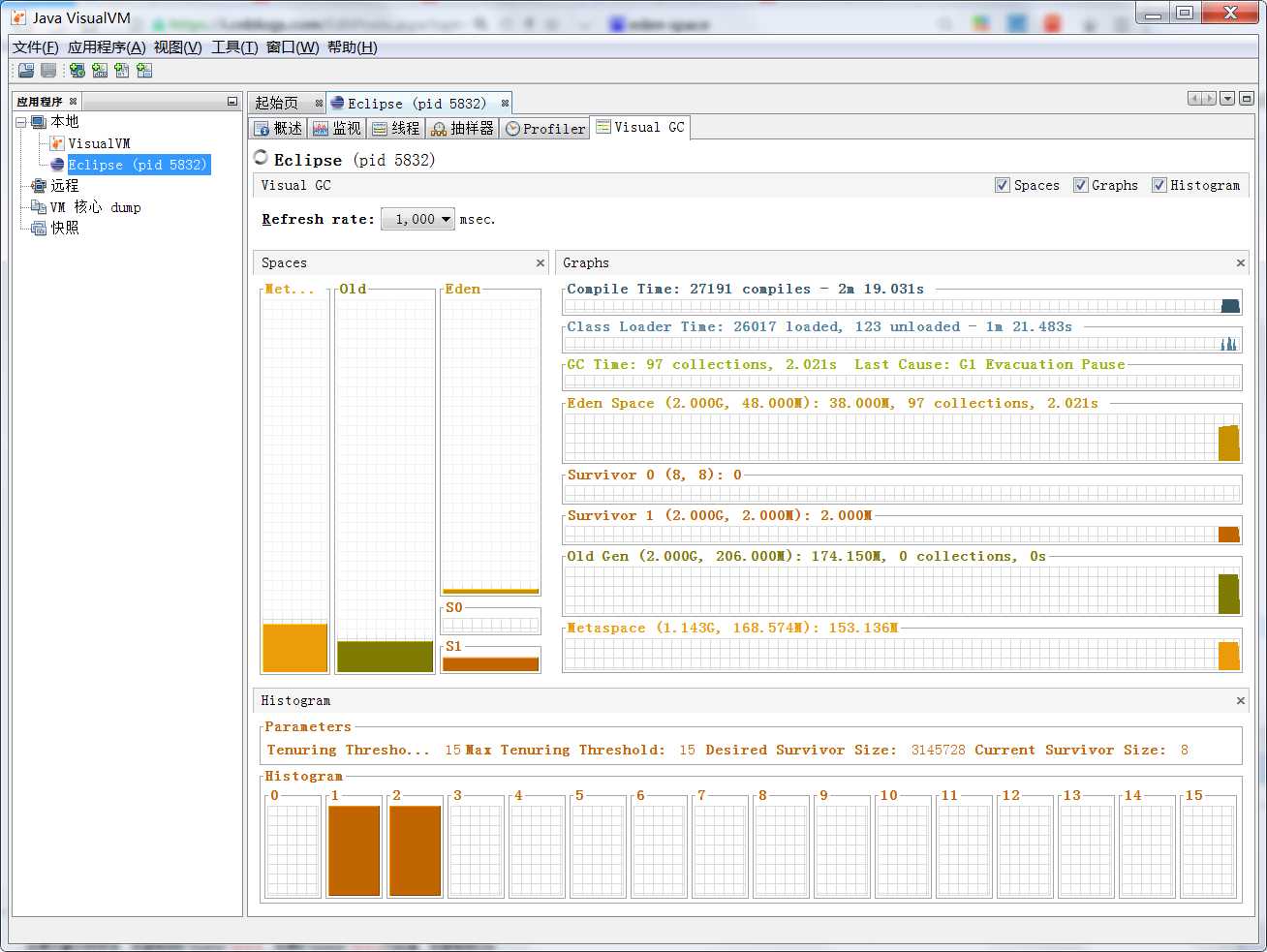Click the Metaspace bar in Spaces
The image size is (1267, 952).
click(295, 648)
